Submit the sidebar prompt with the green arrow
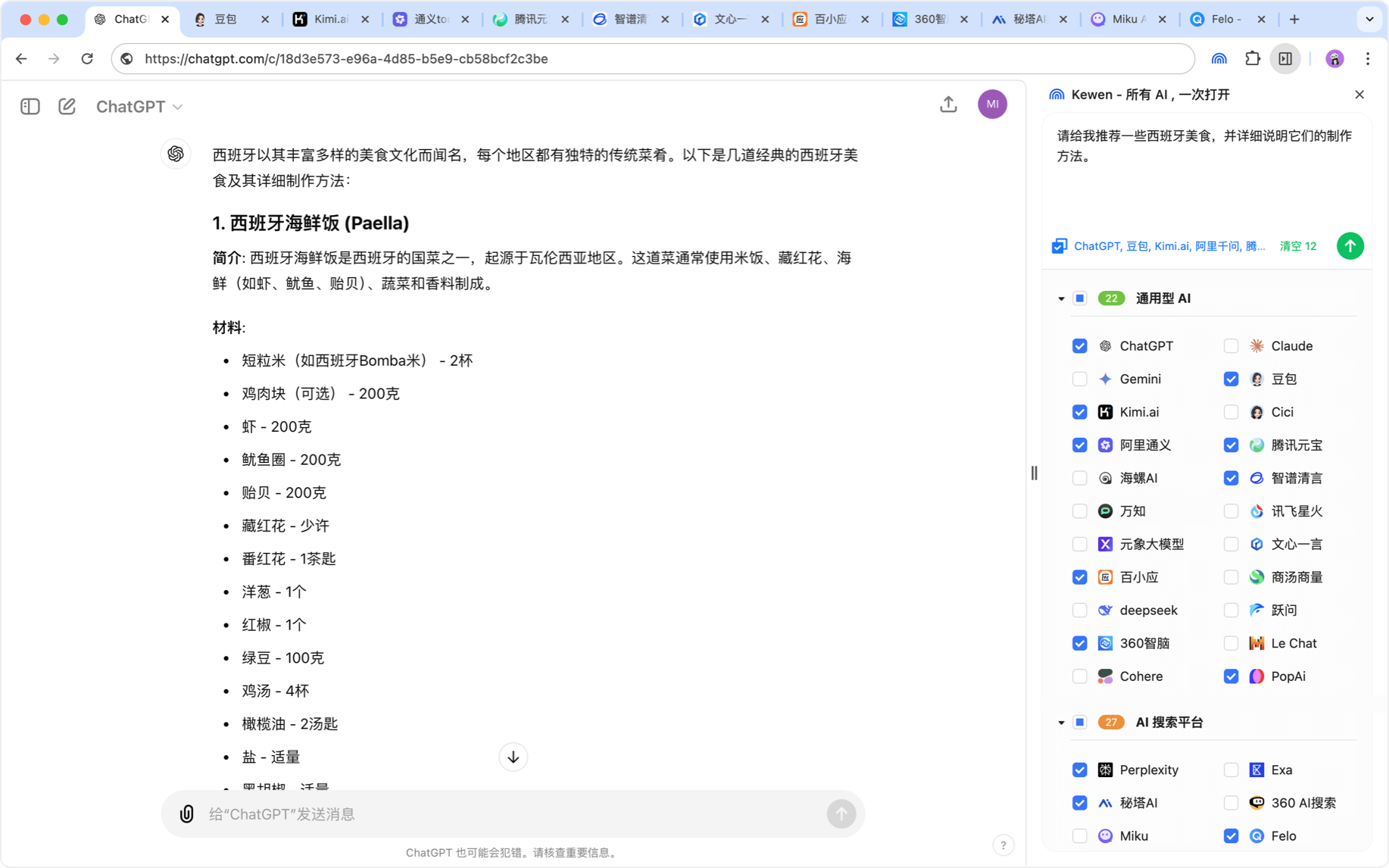 (1350, 245)
